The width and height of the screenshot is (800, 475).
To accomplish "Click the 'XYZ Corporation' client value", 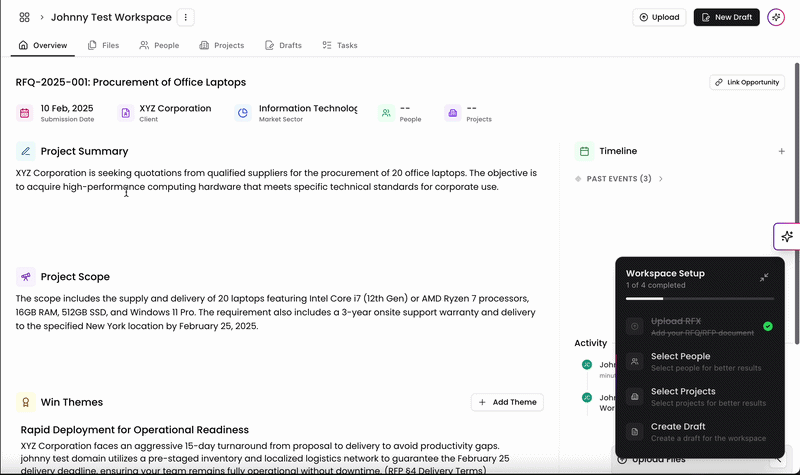I will click(x=175, y=108).
